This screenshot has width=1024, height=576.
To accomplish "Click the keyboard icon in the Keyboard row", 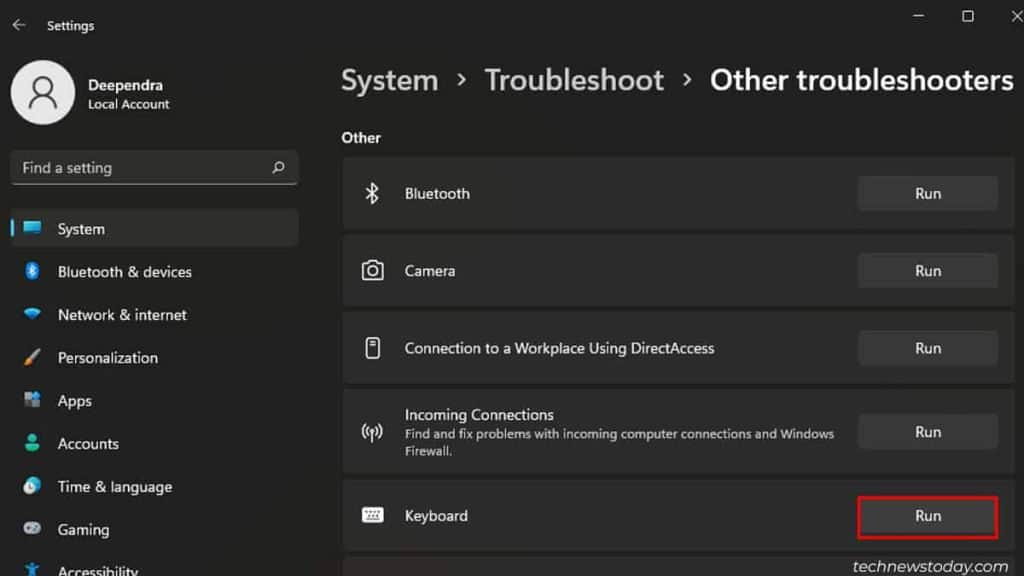I will point(373,516).
